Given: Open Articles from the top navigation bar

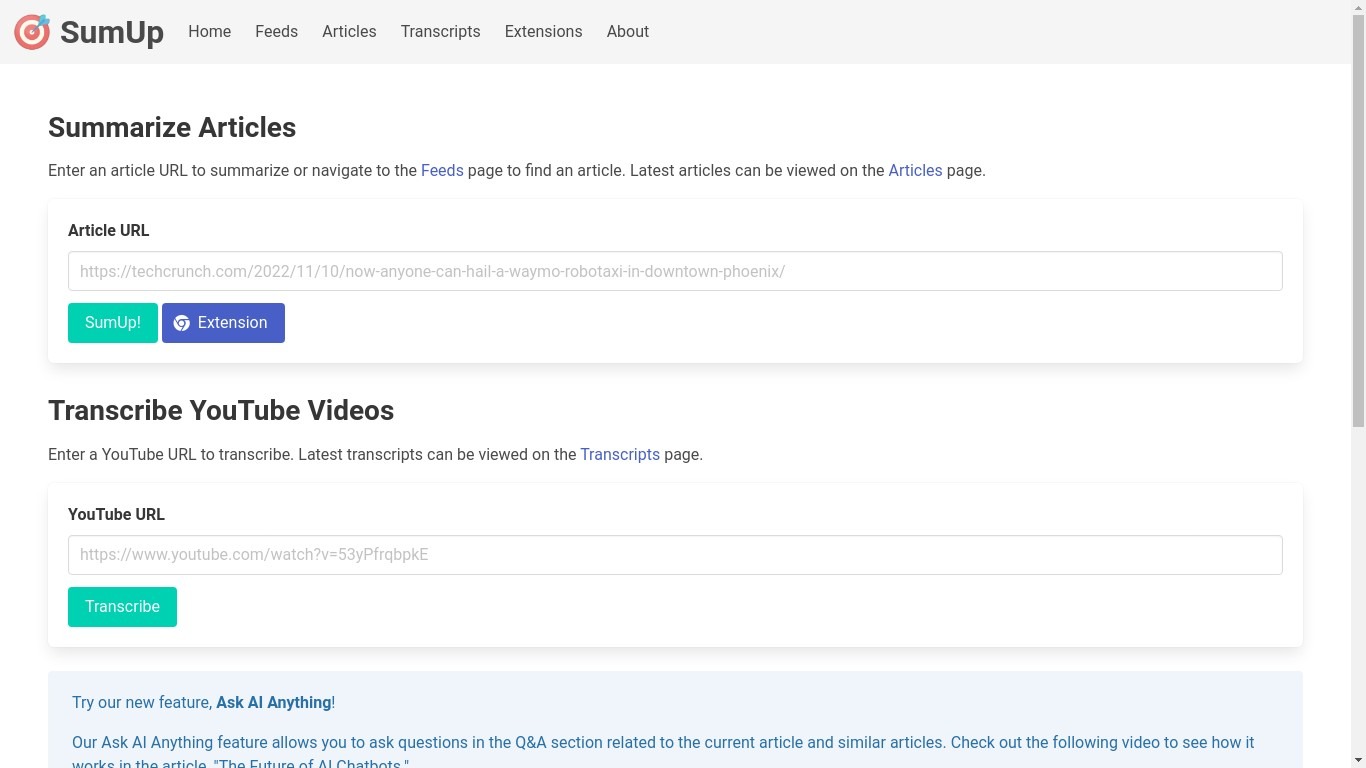Looking at the screenshot, I should (x=349, y=32).
